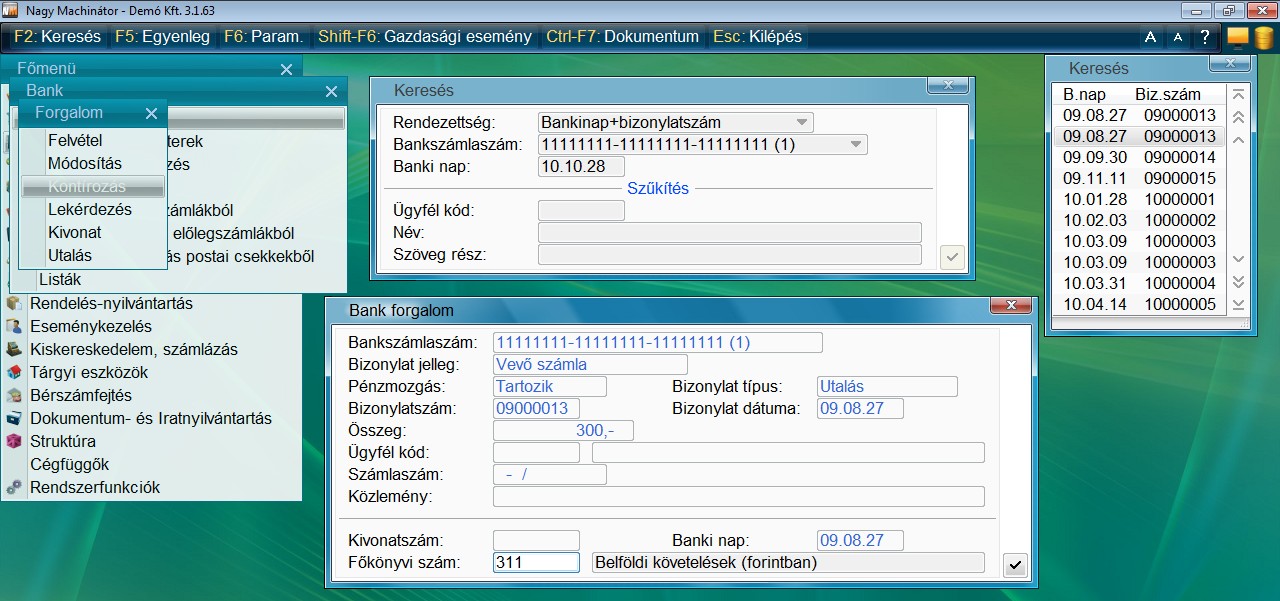
Task: Open Tárgyi eszközök module icon
Action: [14, 372]
